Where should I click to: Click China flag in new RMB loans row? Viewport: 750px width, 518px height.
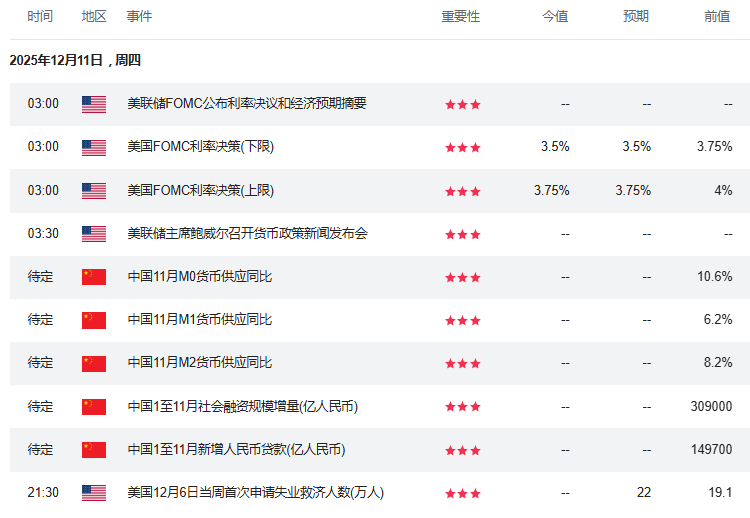tap(94, 450)
